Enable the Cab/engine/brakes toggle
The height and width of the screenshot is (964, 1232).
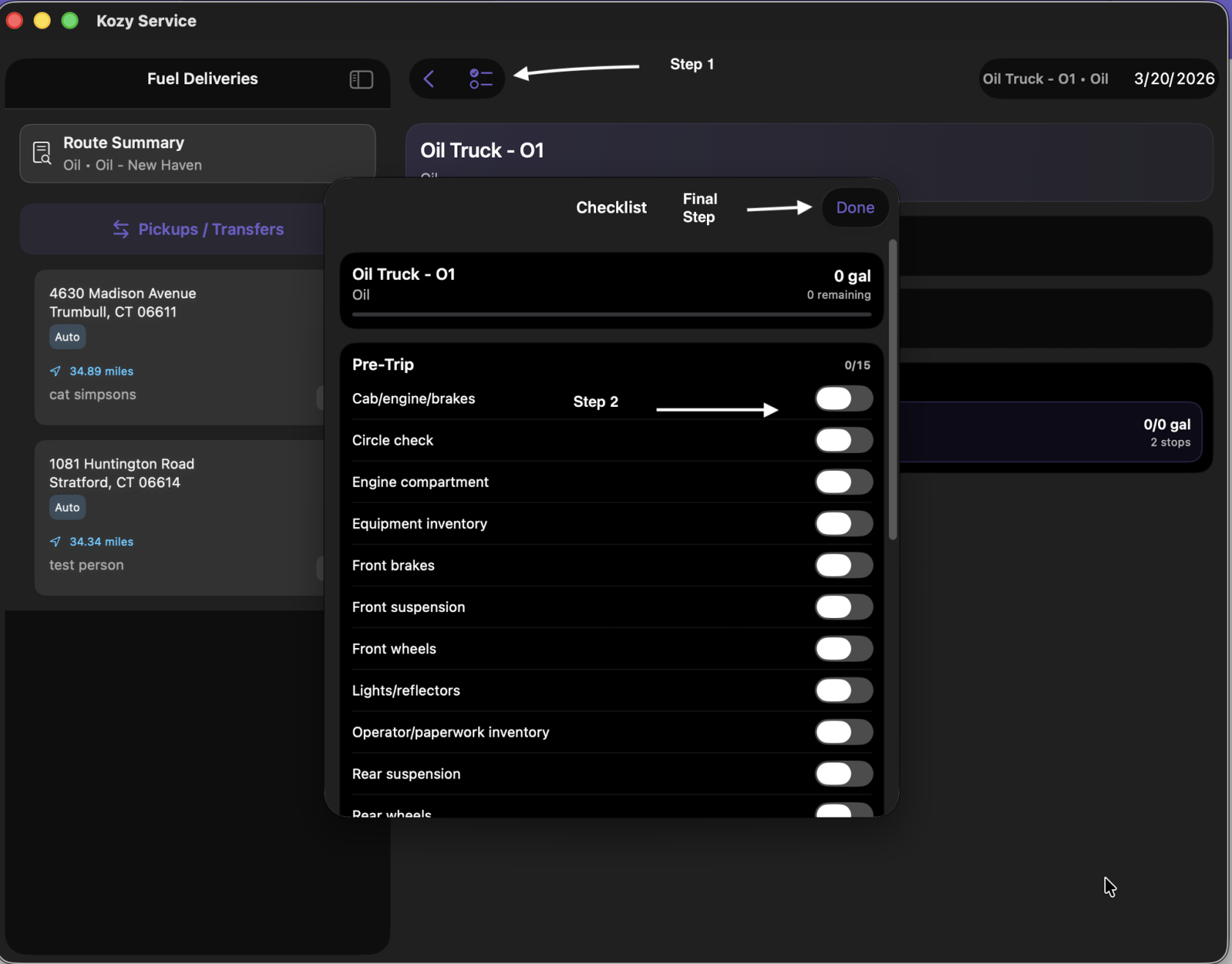[x=843, y=399]
